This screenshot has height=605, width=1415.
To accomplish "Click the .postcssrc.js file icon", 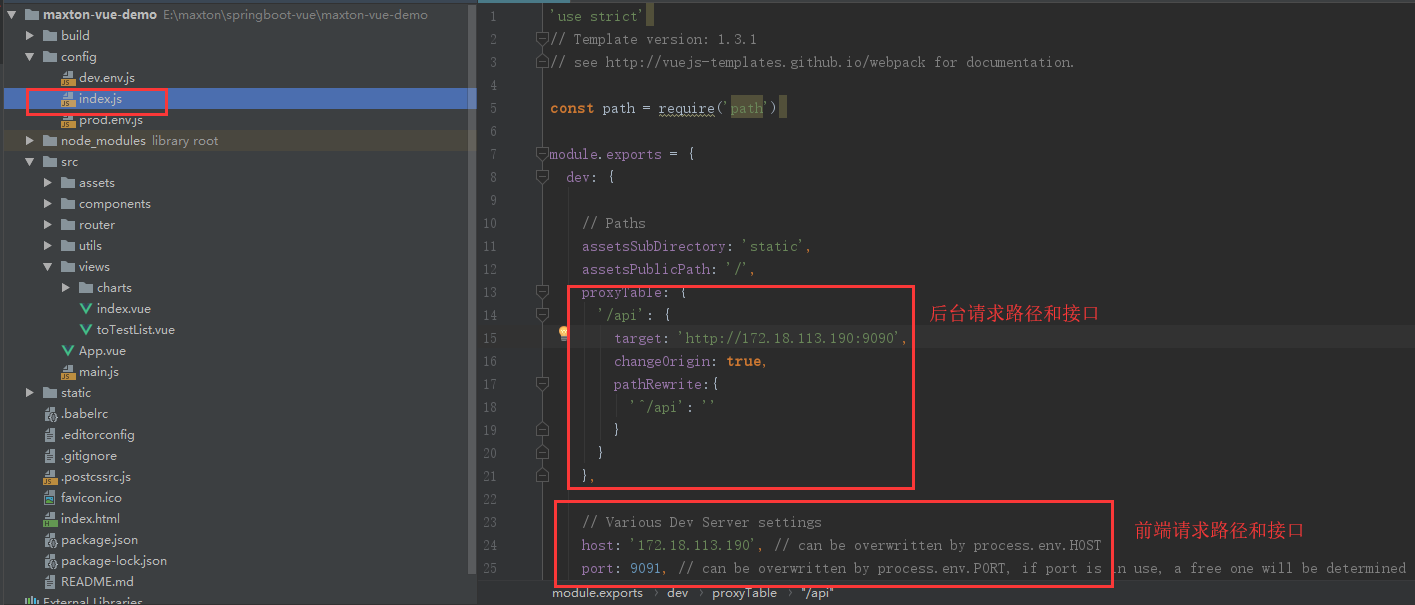I will tap(49, 477).
